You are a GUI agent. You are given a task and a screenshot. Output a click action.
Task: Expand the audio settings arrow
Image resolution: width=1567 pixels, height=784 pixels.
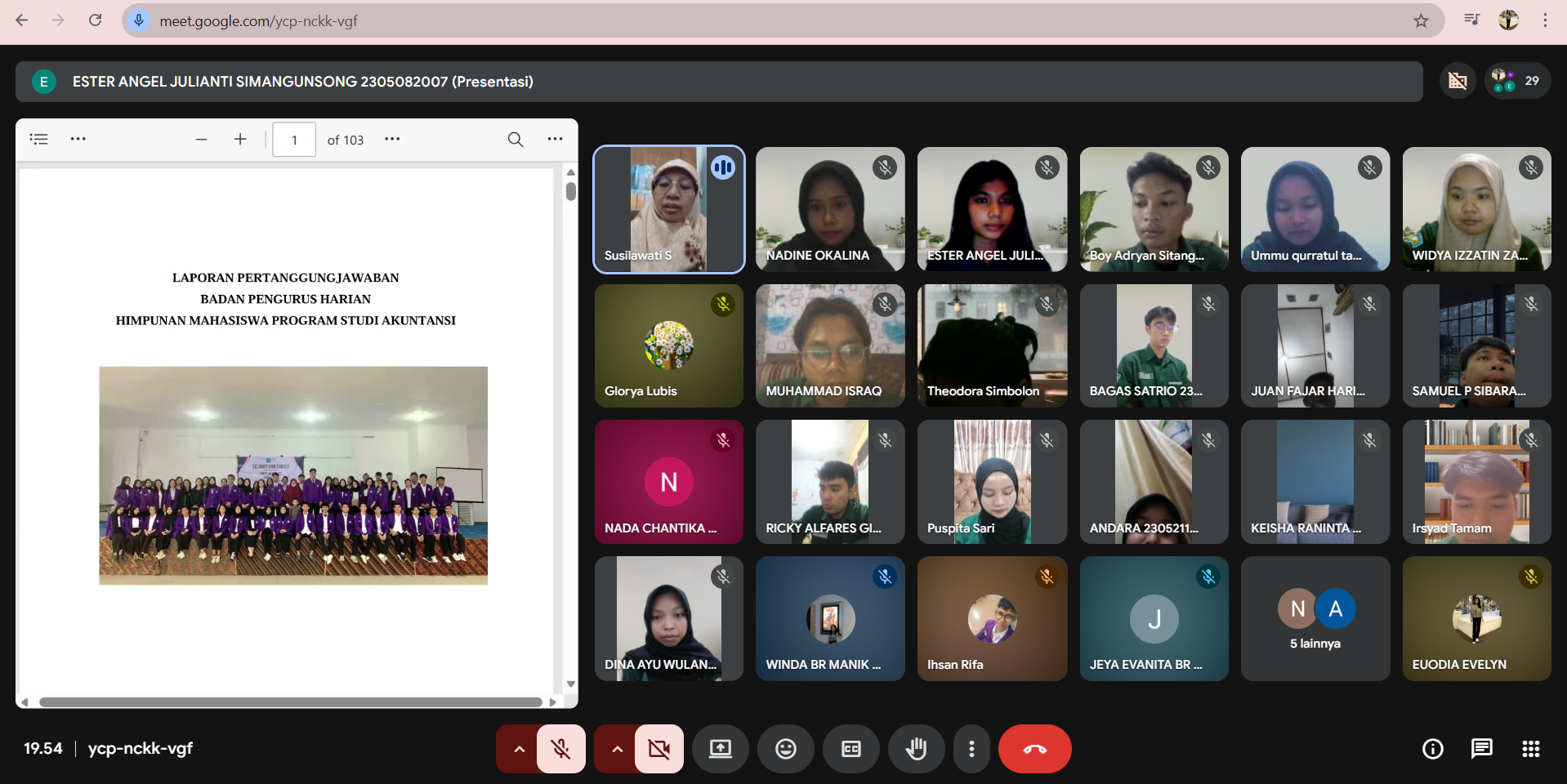[x=518, y=749]
